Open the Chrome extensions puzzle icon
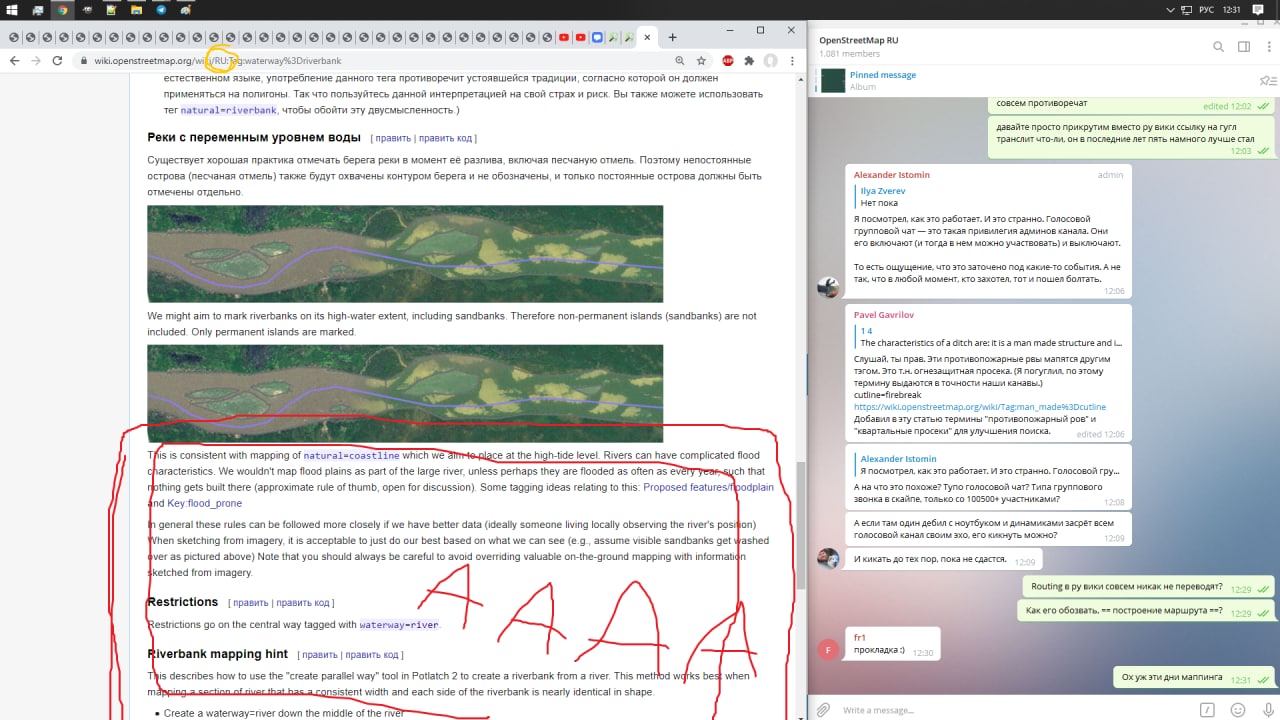Viewport: 1280px width, 720px height. click(x=749, y=61)
